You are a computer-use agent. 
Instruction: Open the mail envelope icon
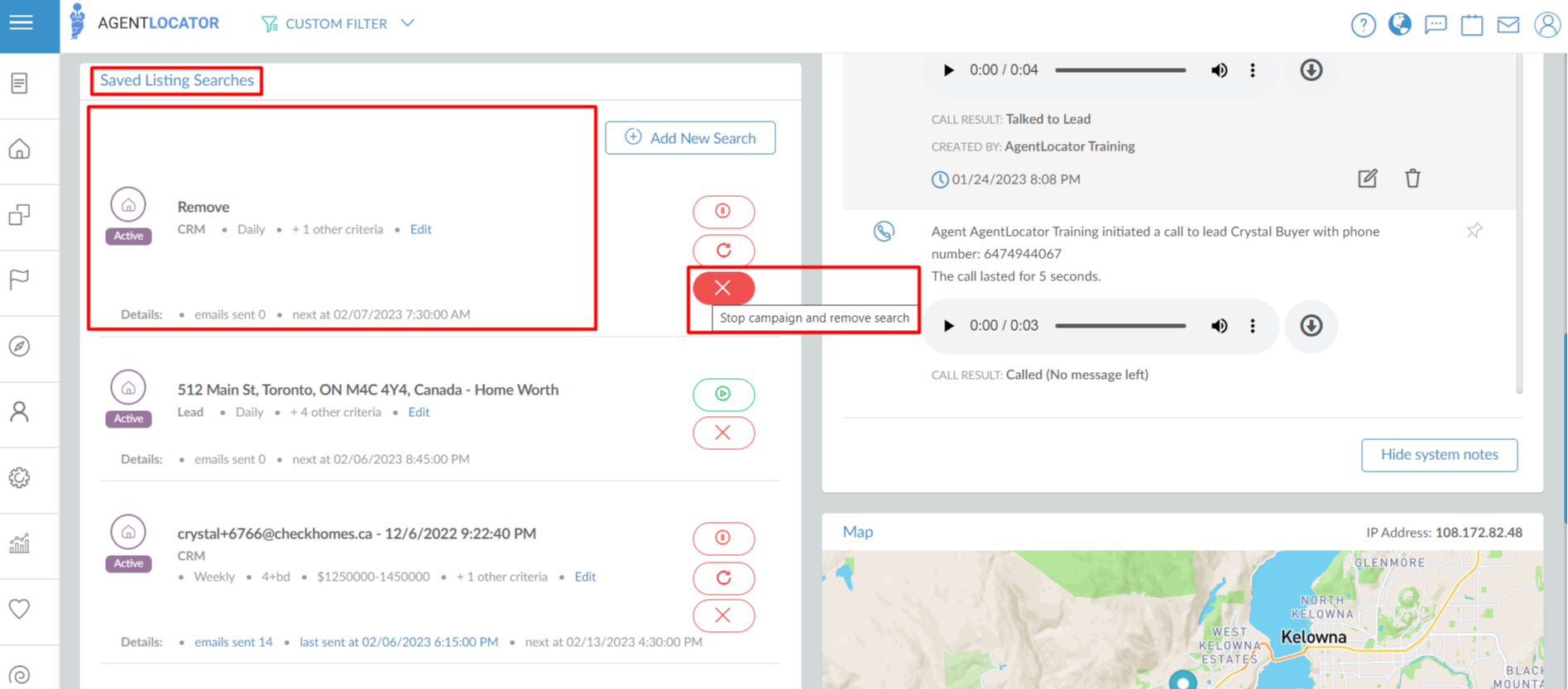[1508, 25]
